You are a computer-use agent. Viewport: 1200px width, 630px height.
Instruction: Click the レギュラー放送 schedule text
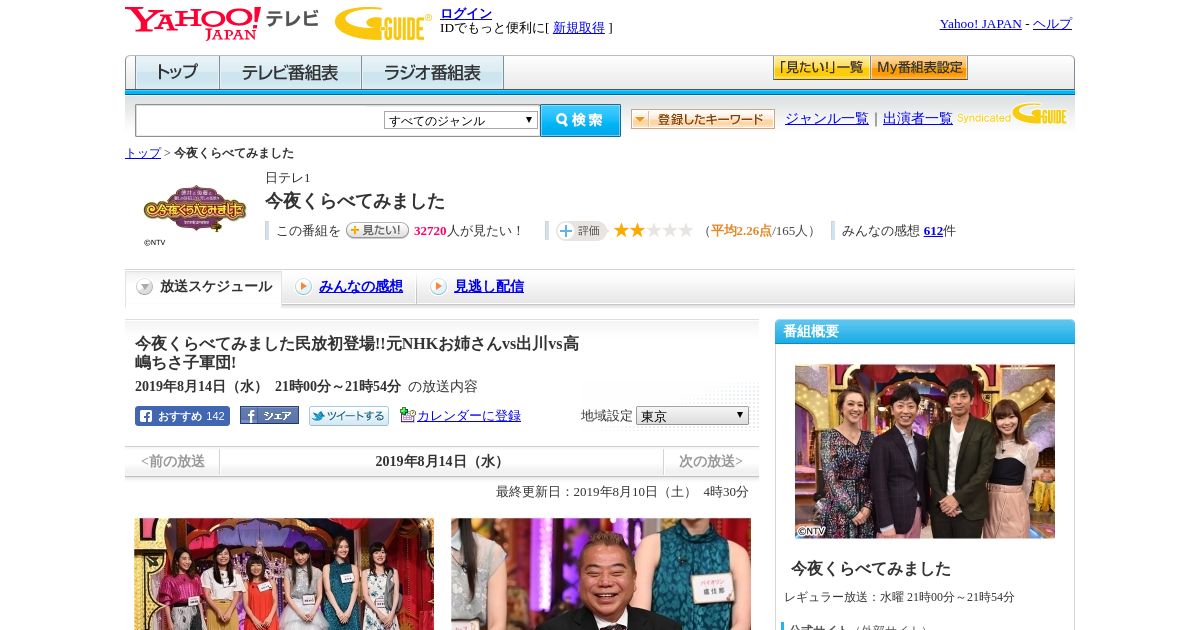coord(899,597)
